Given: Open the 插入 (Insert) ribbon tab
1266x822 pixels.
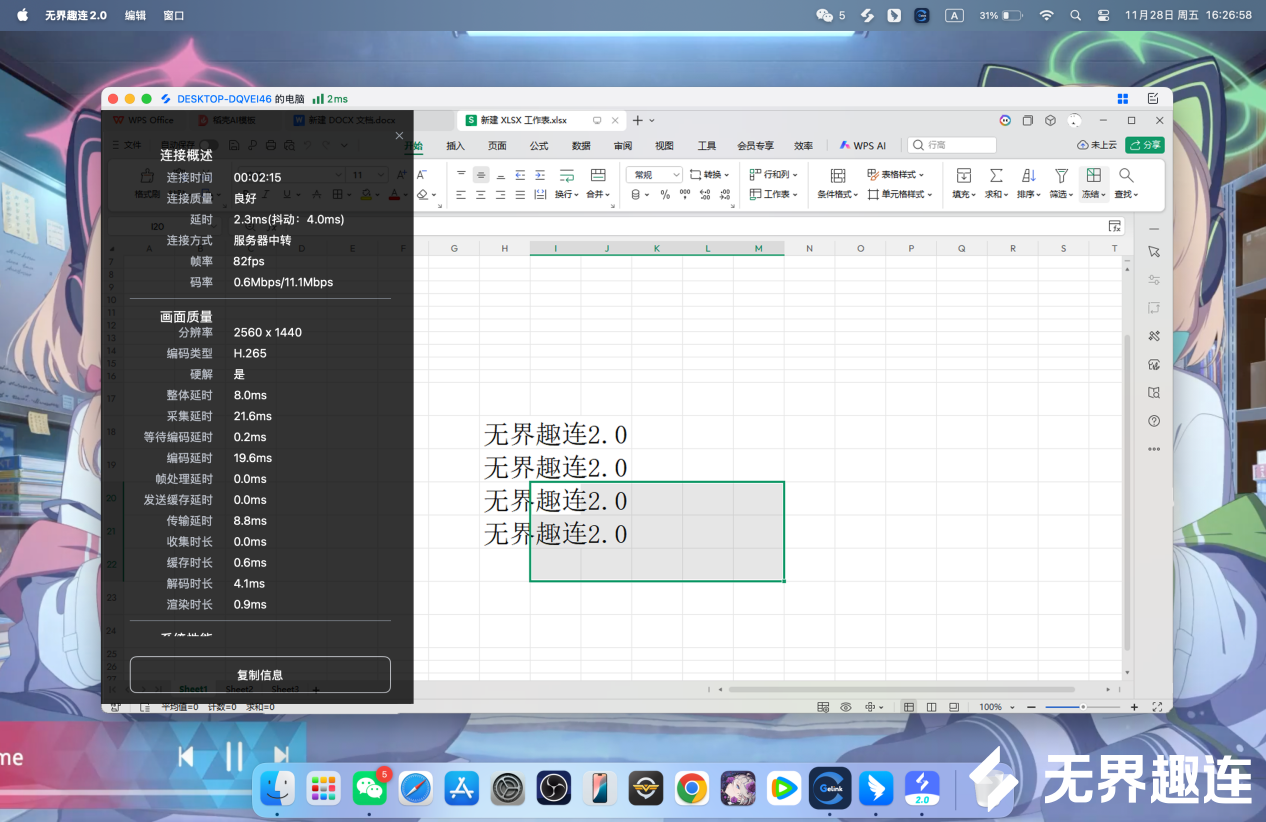Looking at the screenshot, I should pos(455,146).
